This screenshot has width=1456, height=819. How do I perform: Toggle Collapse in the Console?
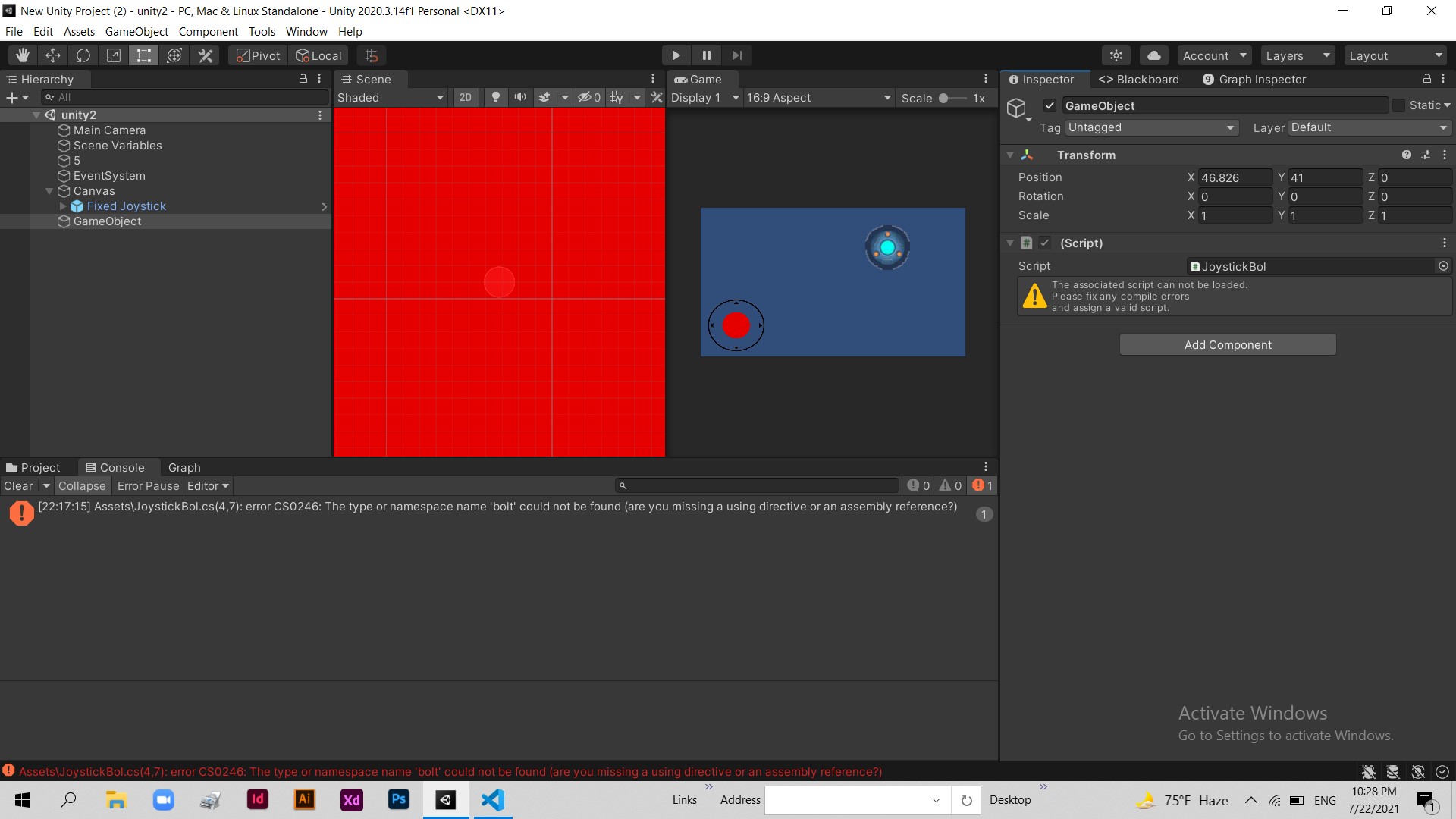(x=82, y=486)
